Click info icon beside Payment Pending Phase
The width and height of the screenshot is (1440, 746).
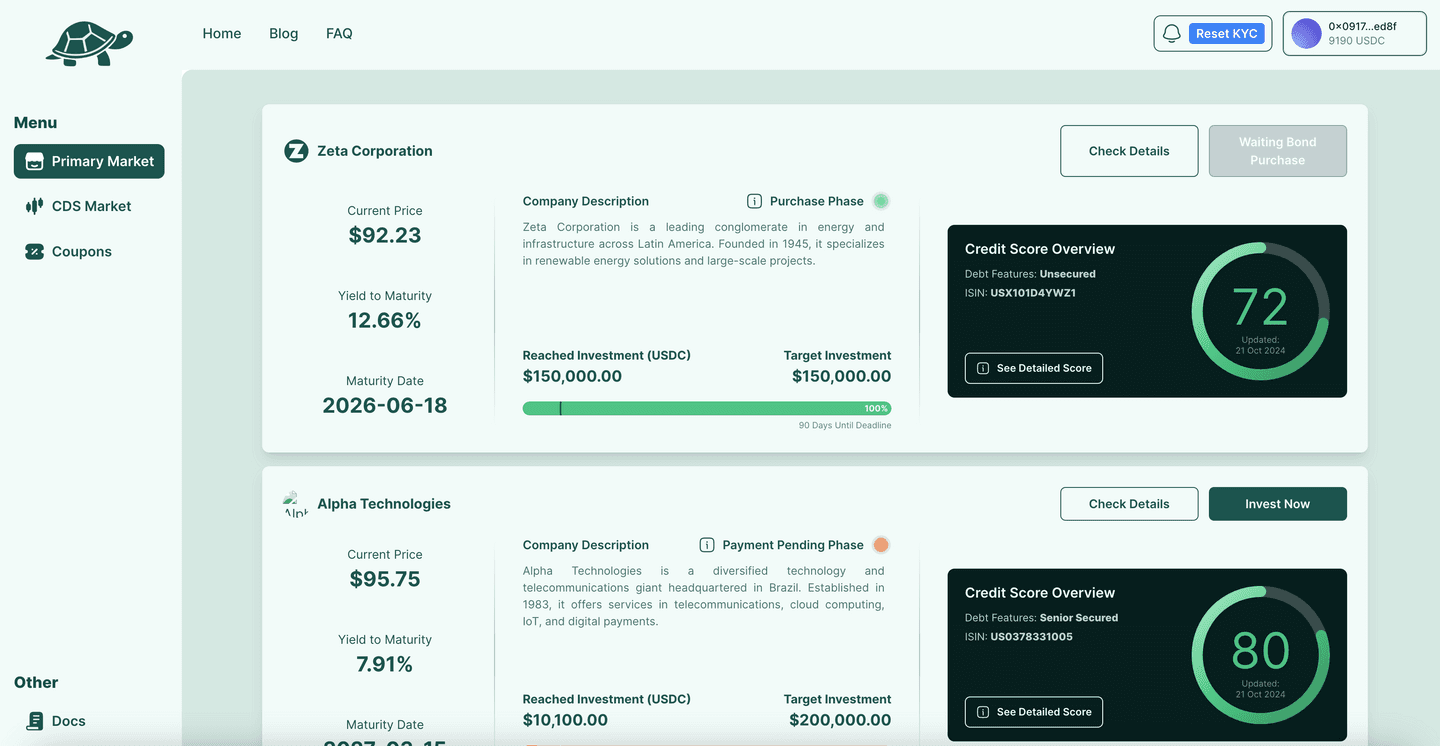pyautogui.click(x=707, y=545)
